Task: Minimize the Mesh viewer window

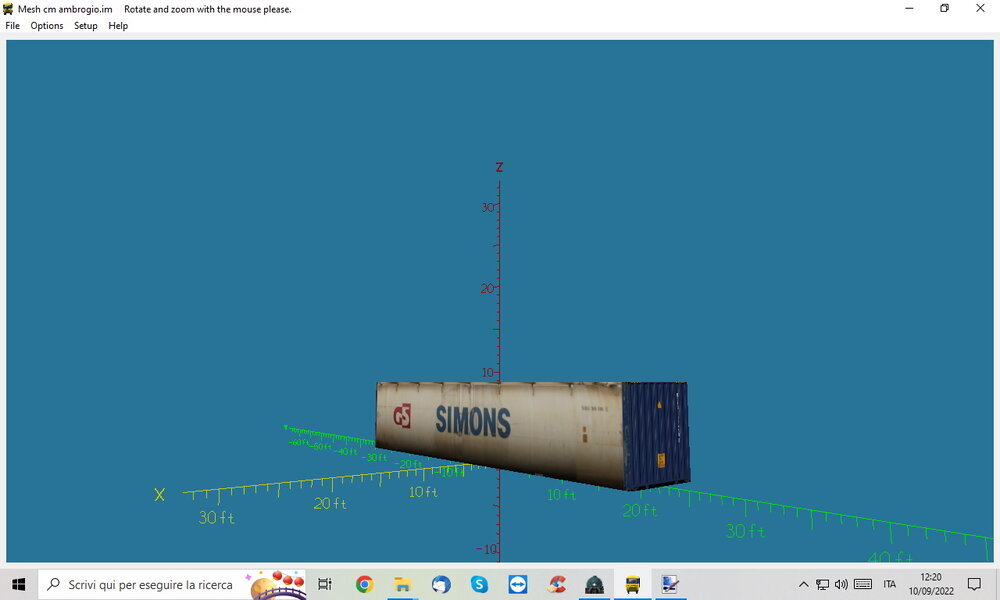Action: (909, 8)
